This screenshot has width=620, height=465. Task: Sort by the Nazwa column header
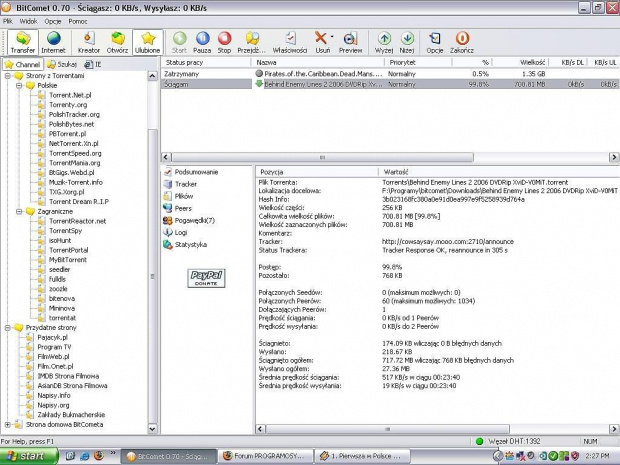point(318,62)
